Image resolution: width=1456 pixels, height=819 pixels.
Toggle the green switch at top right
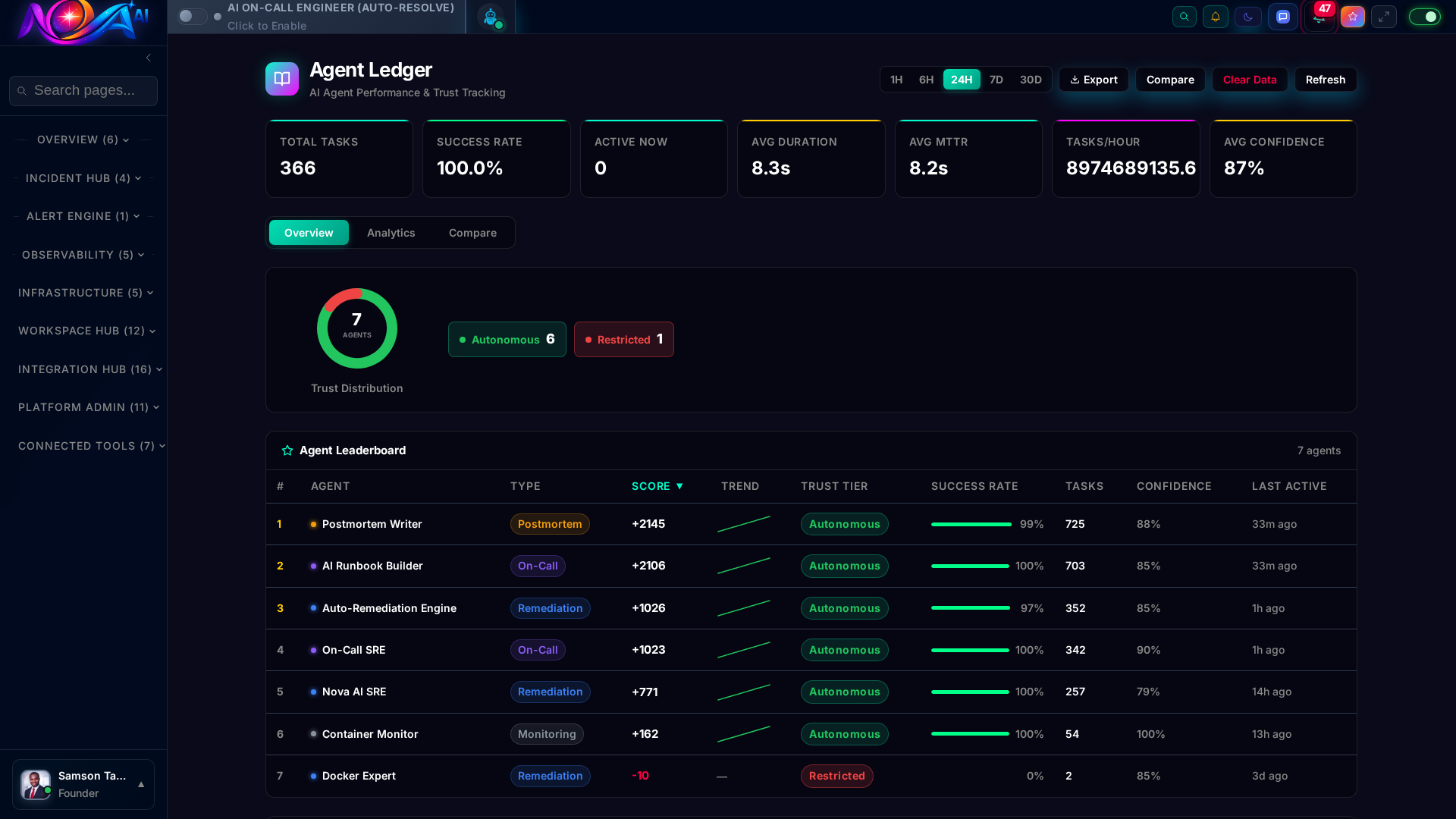(1424, 17)
